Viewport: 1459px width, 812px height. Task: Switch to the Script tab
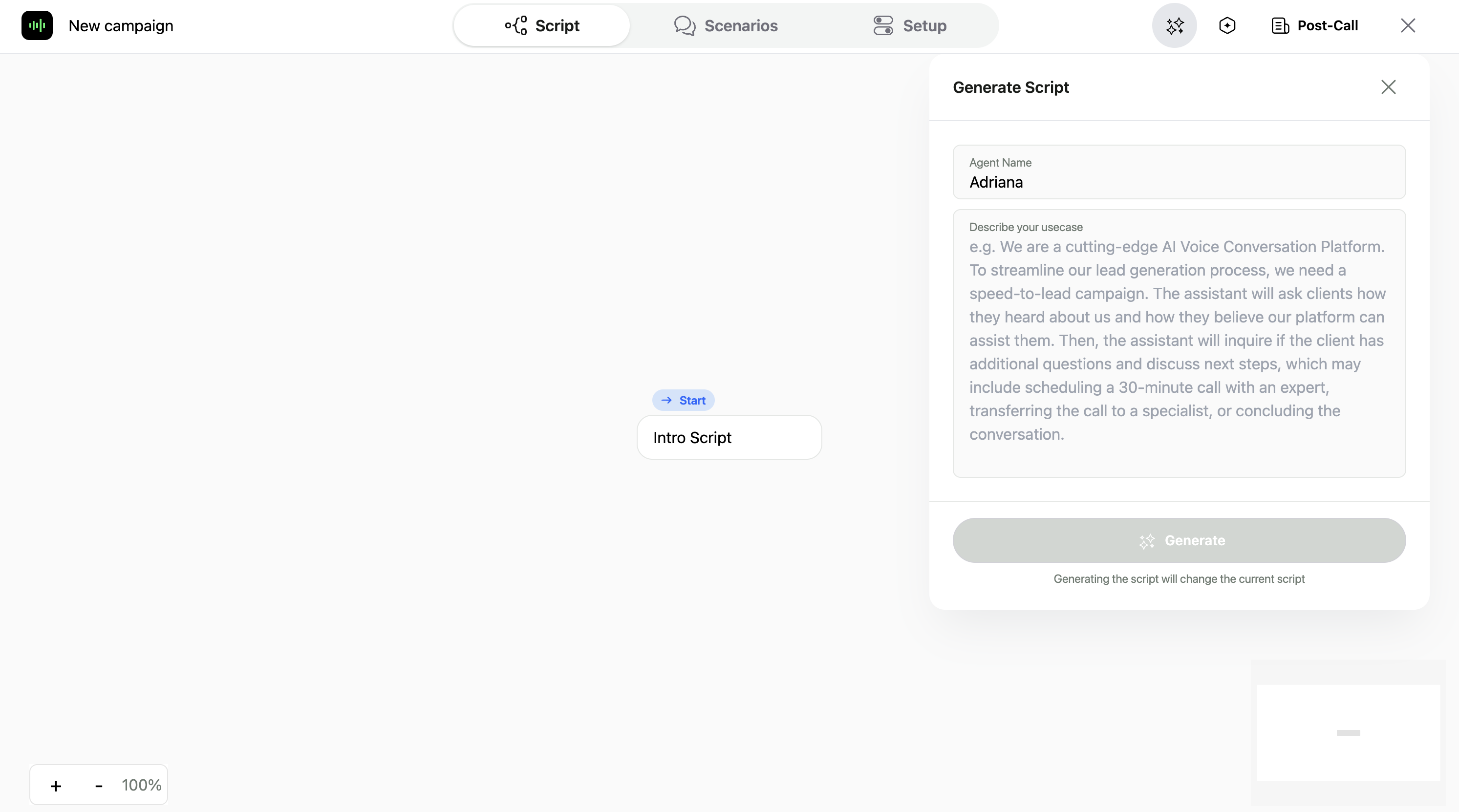click(x=542, y=25)
